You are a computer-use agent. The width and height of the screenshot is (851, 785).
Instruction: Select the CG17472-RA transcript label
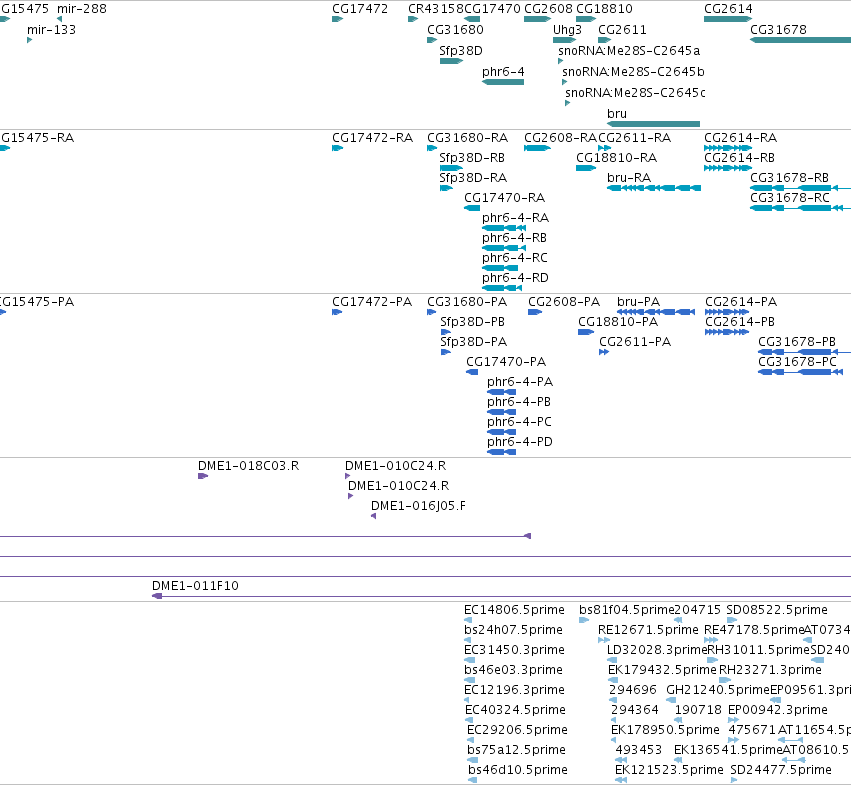pyautogui.click(x=372, y=138)
